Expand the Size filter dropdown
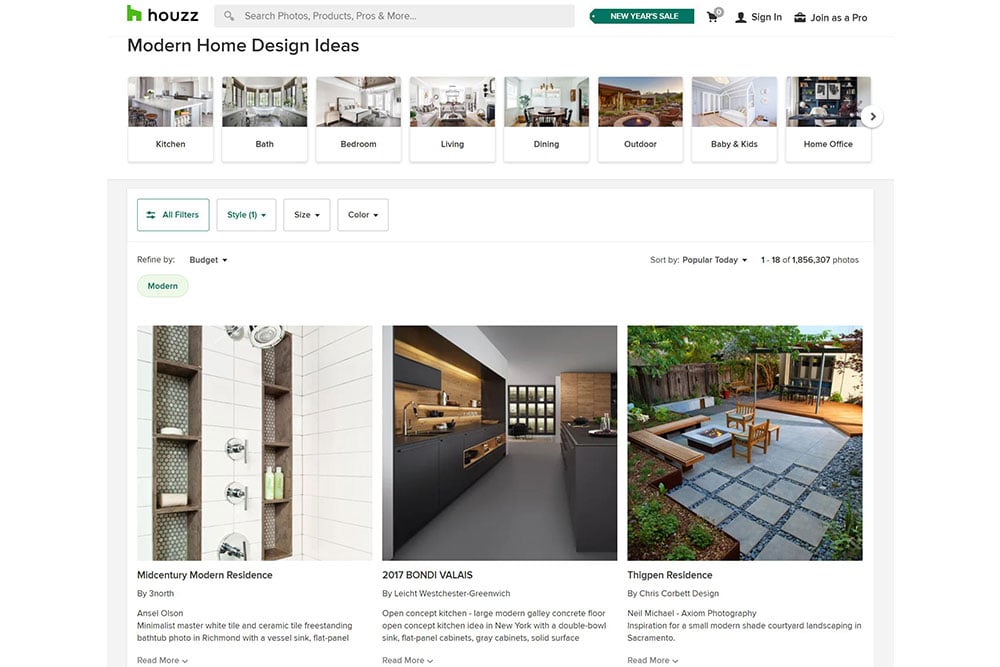The width and height of the screenshot is (1000, 667). [307, 215]
